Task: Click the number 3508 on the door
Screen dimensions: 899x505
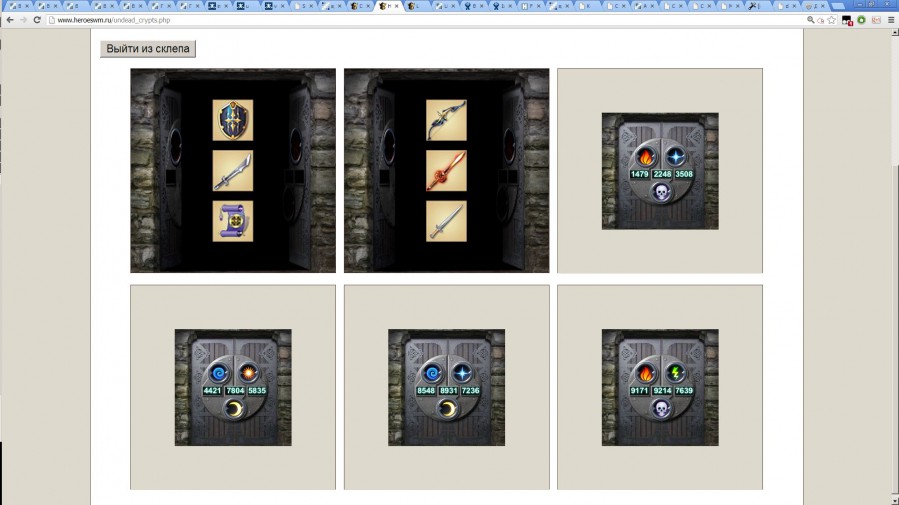Action: [684, 174]
